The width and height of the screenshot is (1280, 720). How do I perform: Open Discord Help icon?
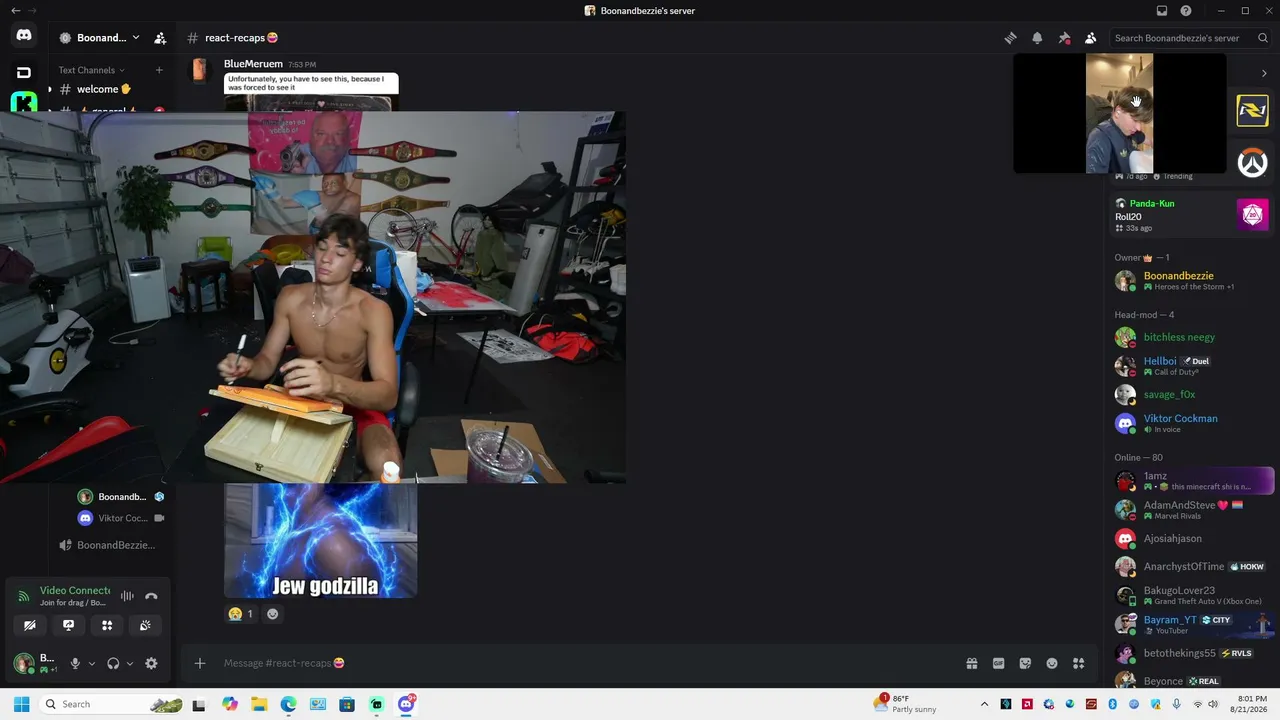(1186, 11)
